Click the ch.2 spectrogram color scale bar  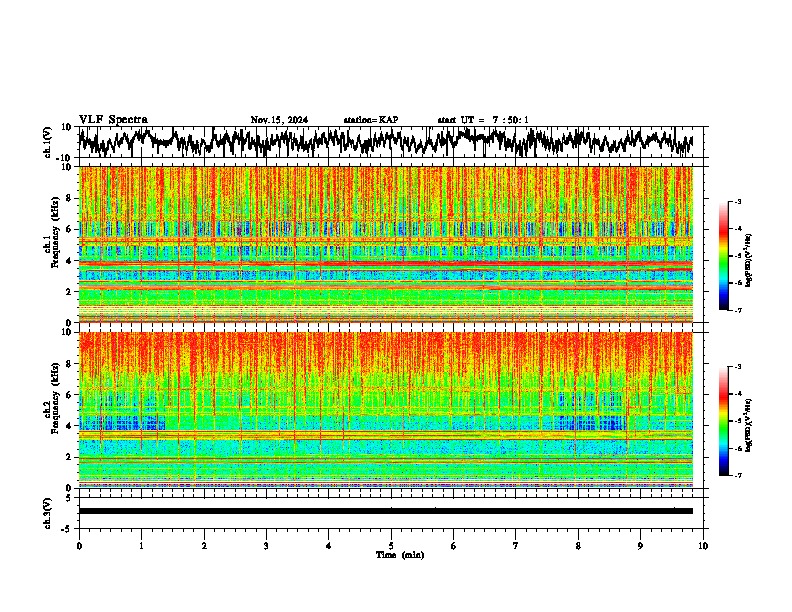[x=724, y=421]
